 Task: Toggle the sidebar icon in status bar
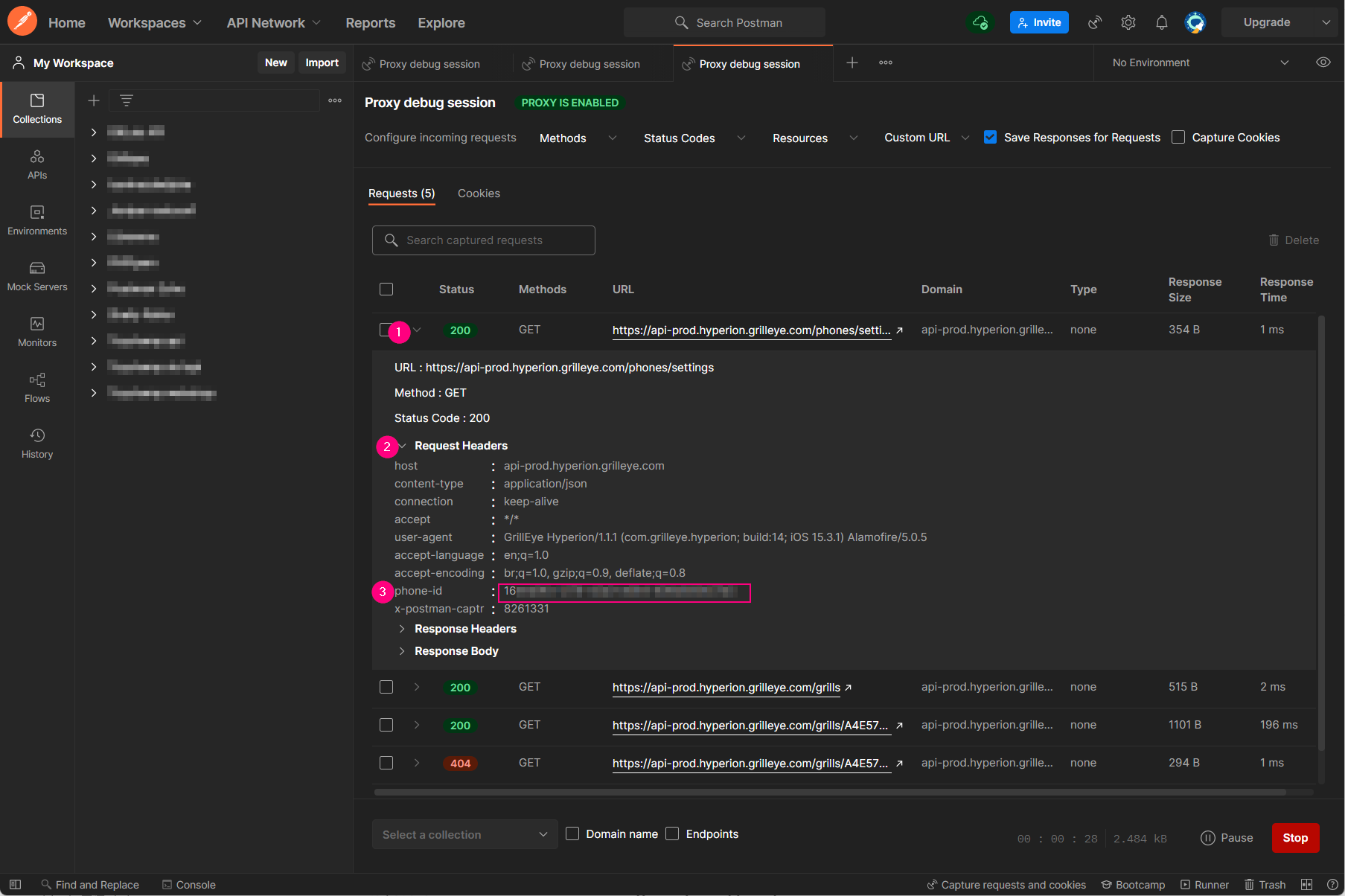tap(15, 885)
